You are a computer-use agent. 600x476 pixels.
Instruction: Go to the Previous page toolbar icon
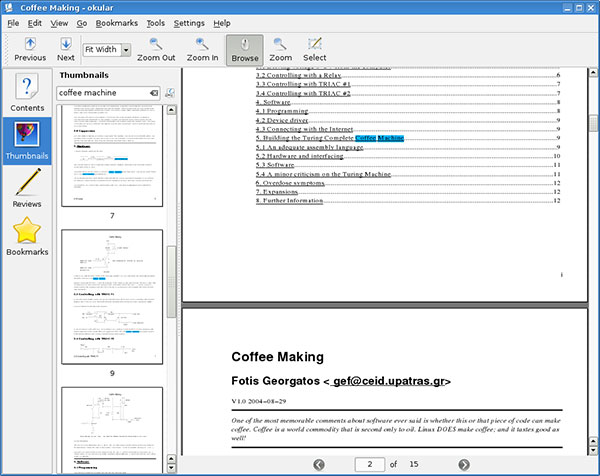(30, 44)
